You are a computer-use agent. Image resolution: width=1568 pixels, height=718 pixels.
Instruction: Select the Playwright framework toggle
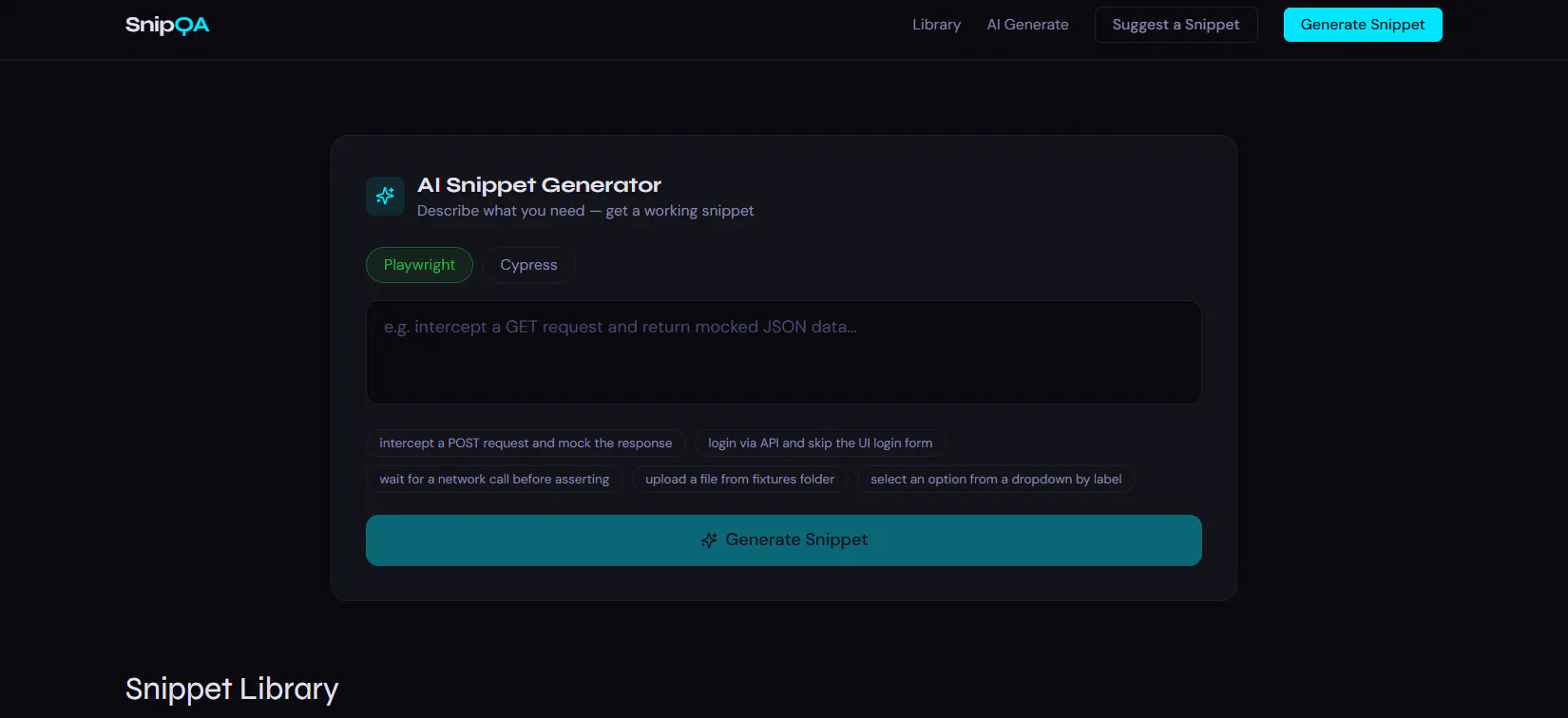419,265
